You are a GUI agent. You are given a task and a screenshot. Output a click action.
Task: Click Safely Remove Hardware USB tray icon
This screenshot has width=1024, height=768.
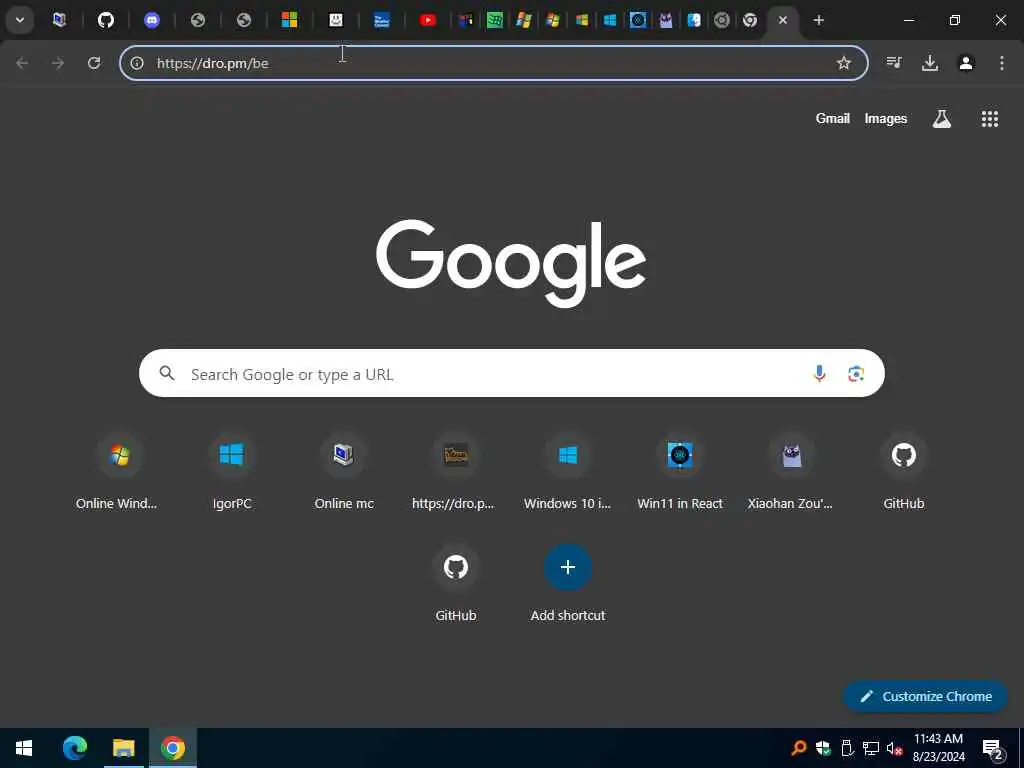pyautogui.click(x=847, y=748)
